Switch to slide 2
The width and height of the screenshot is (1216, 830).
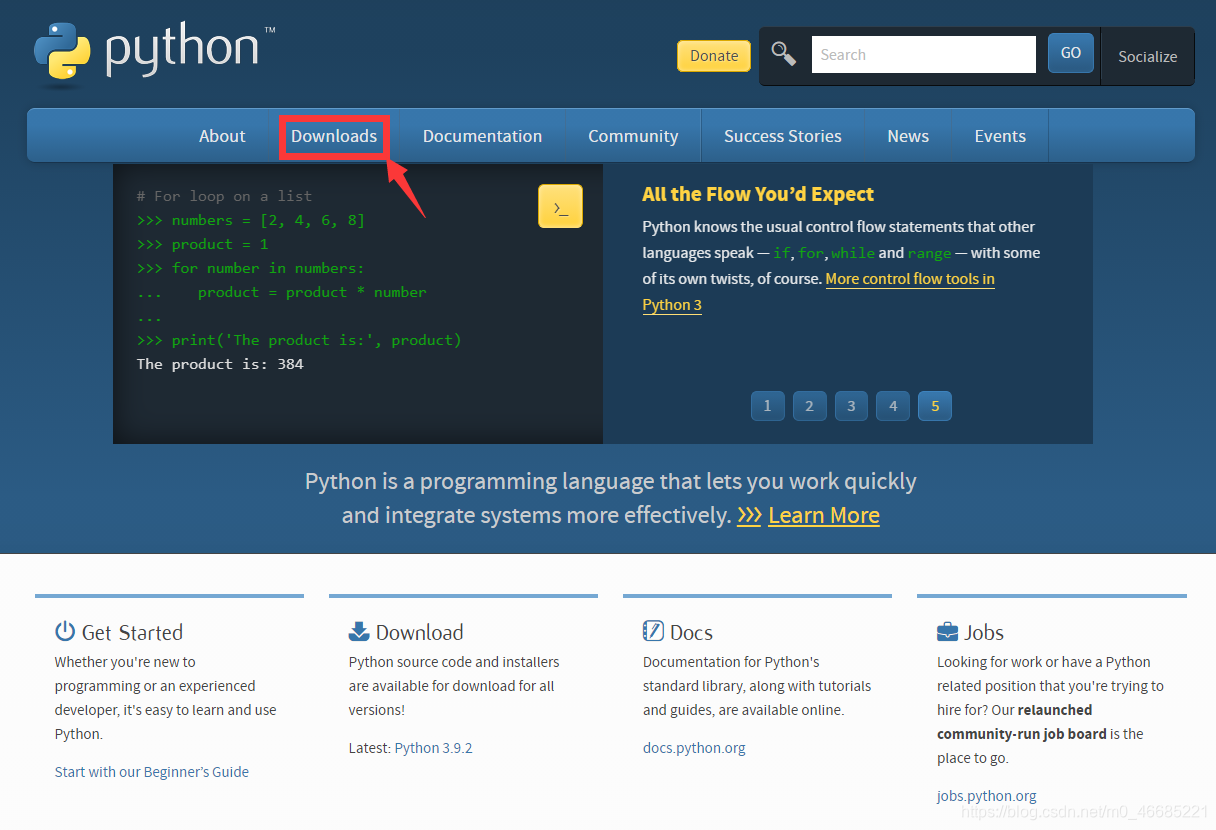click(810, 406)
